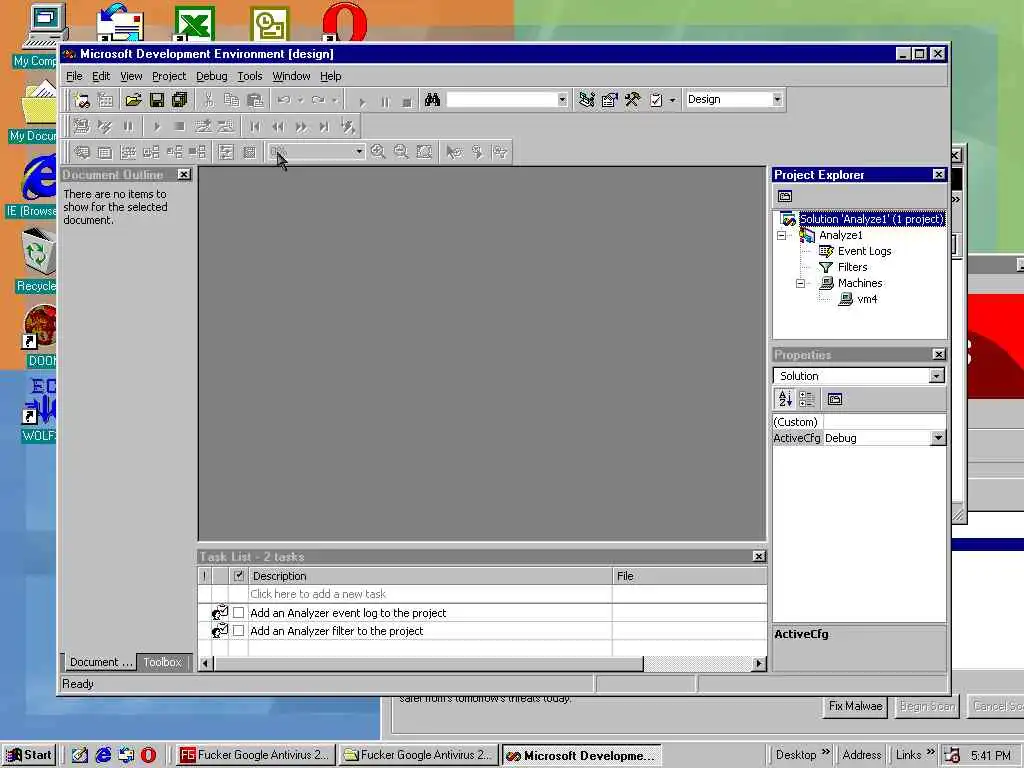This screenshot has height=768, width=1024.
Task: Open the Tools menu
Action: point(249,76)
